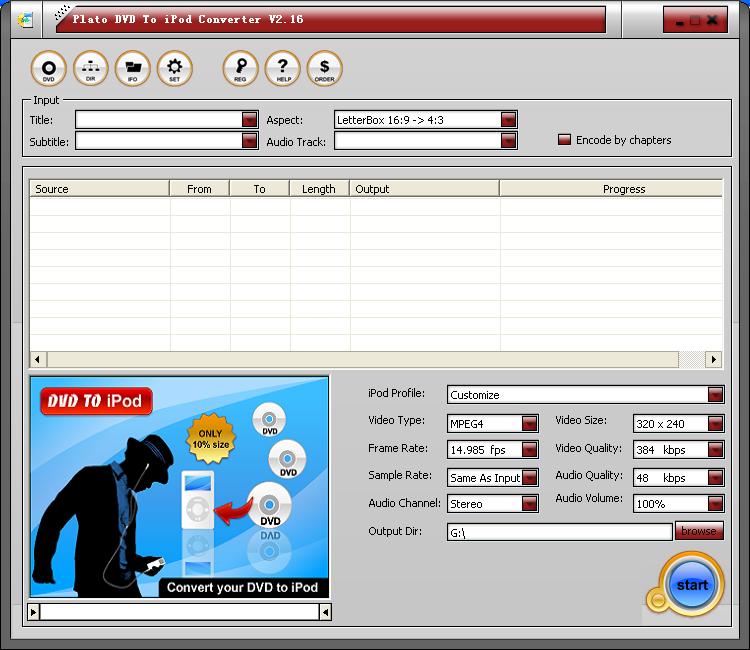Click the list scrollbar left arrow

pos(38,359)
